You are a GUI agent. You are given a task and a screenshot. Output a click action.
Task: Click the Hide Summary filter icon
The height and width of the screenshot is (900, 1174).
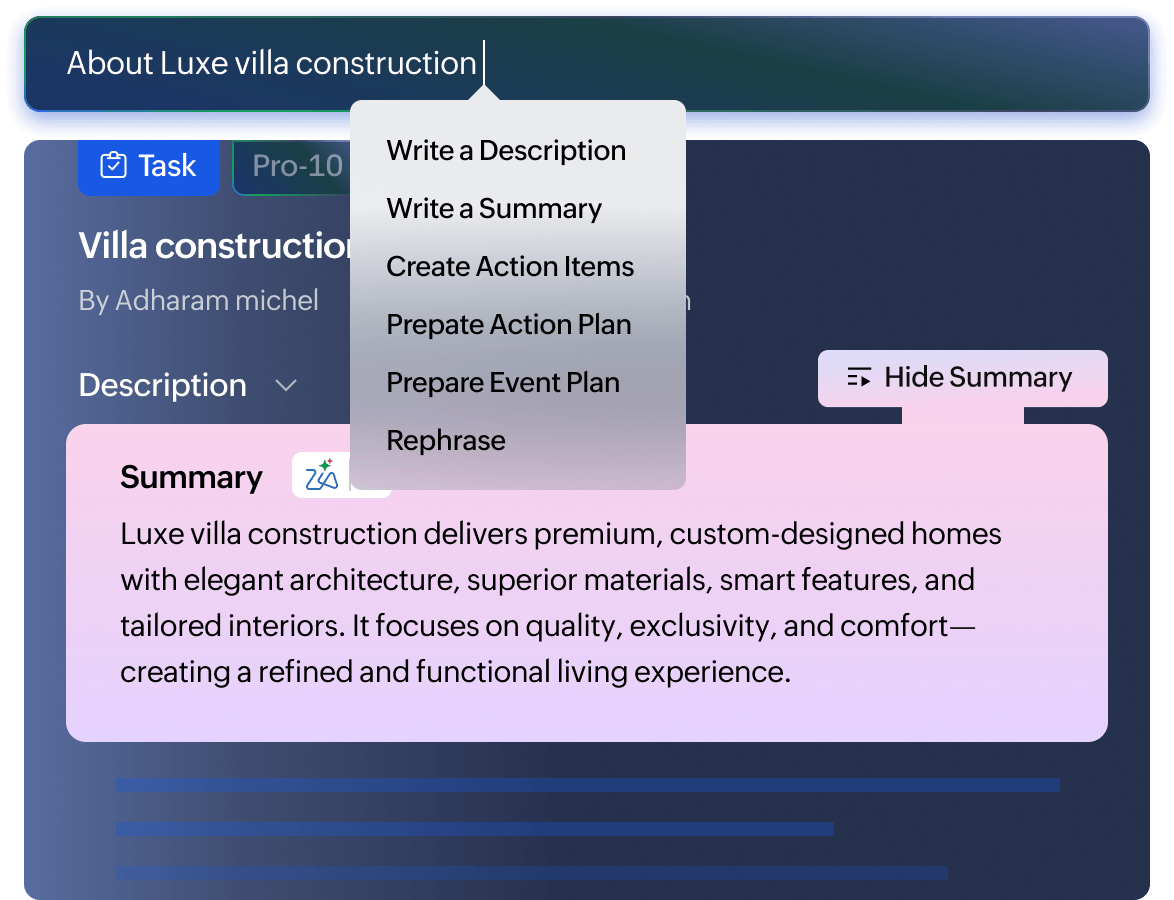858,377
